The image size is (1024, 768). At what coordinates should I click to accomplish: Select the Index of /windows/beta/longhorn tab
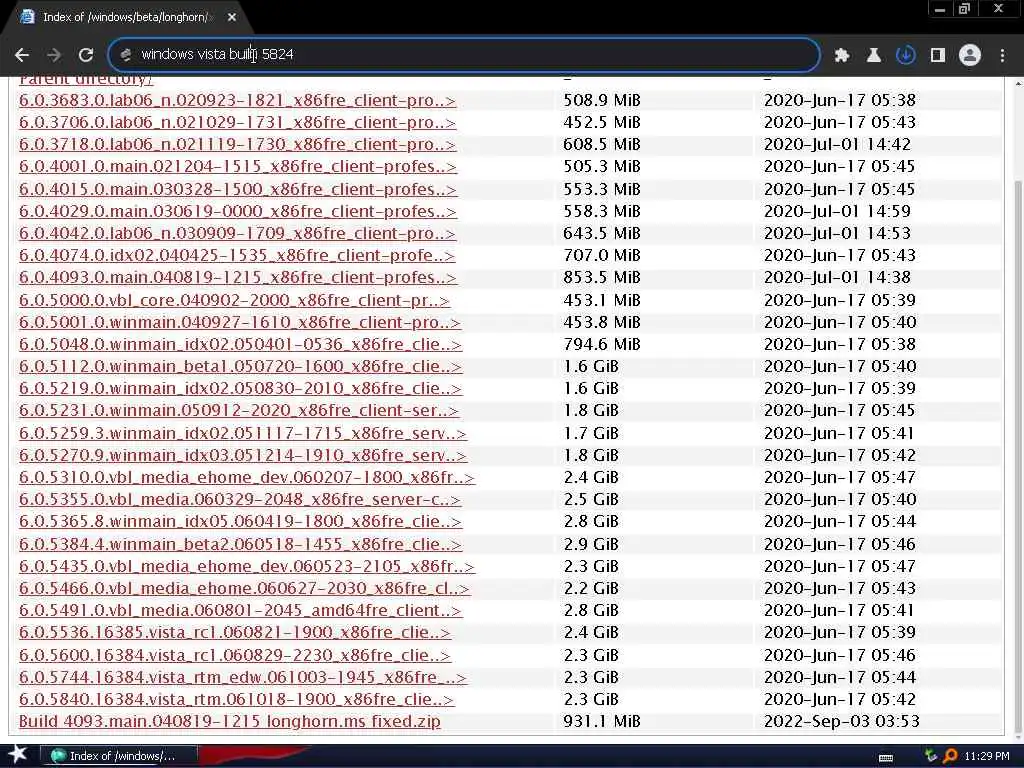pos(127,18)
